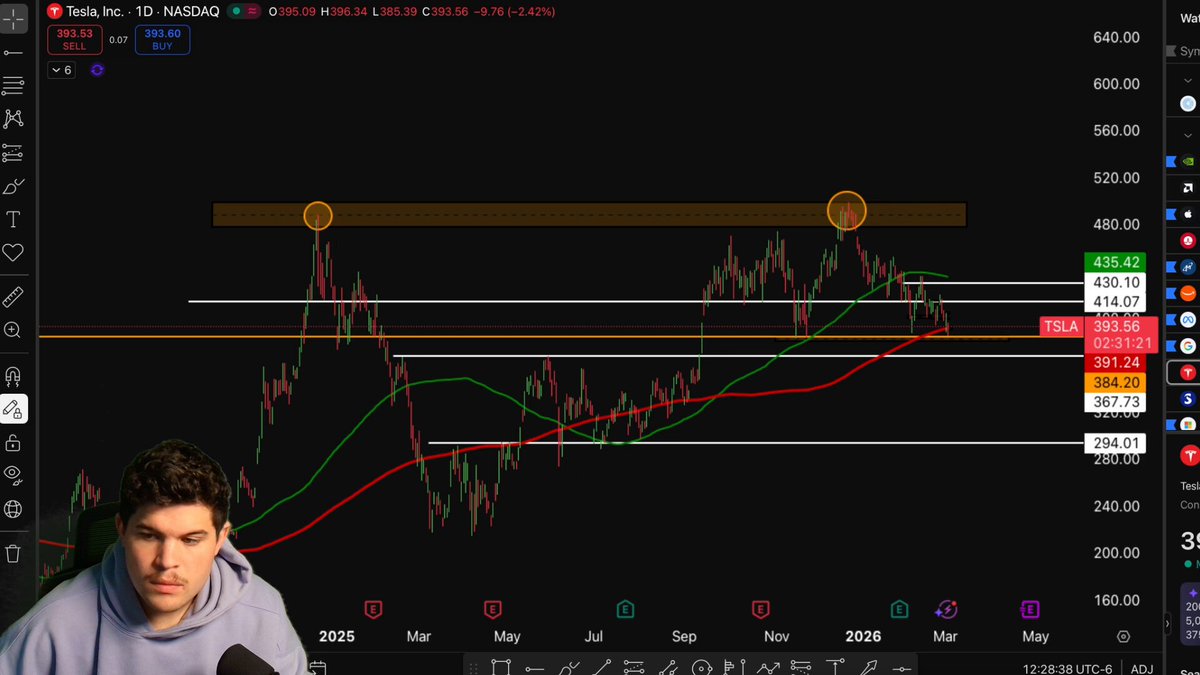Select the Meta row in watchlist

(1184, 319)
